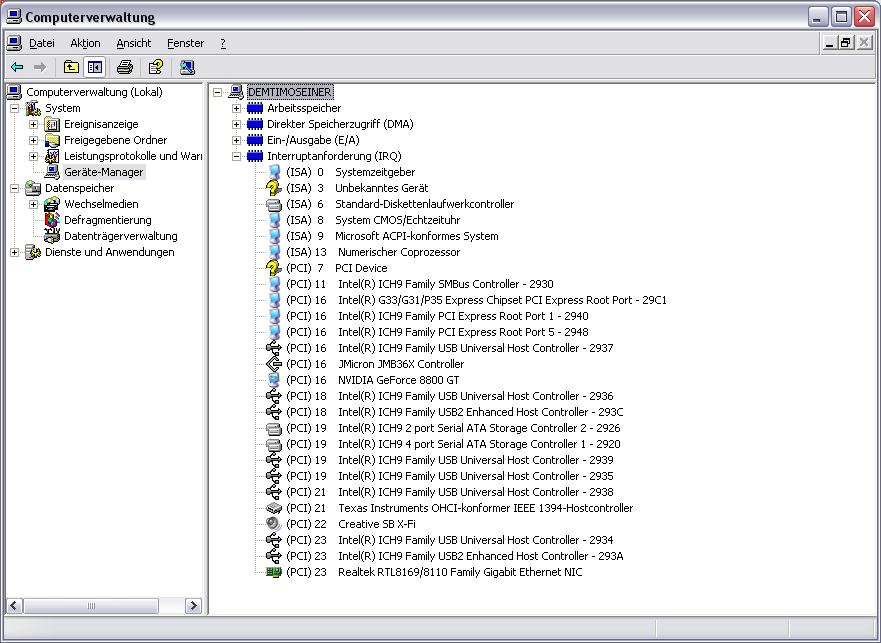Select USB2 Enhanced Host Controller - 293C
This screenshot has height=643, width=881.
455,412
